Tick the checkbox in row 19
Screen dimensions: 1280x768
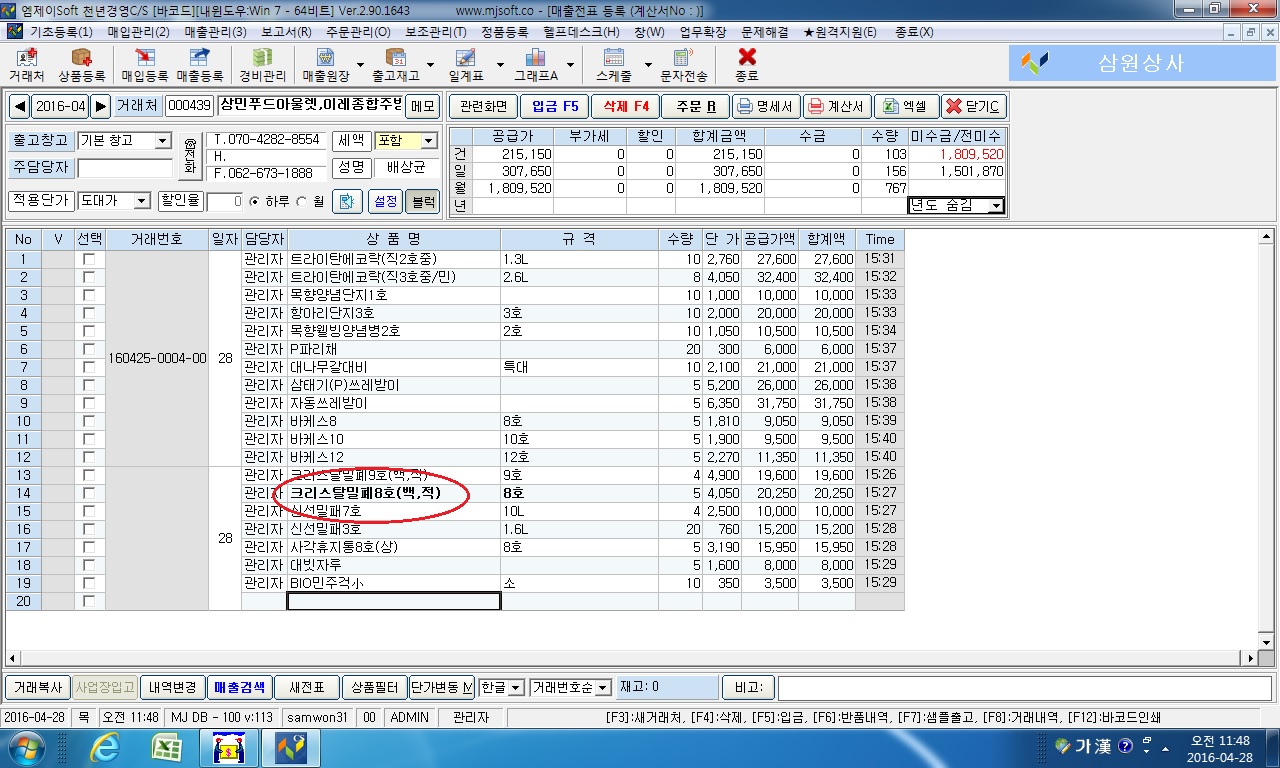pos(89,583)
